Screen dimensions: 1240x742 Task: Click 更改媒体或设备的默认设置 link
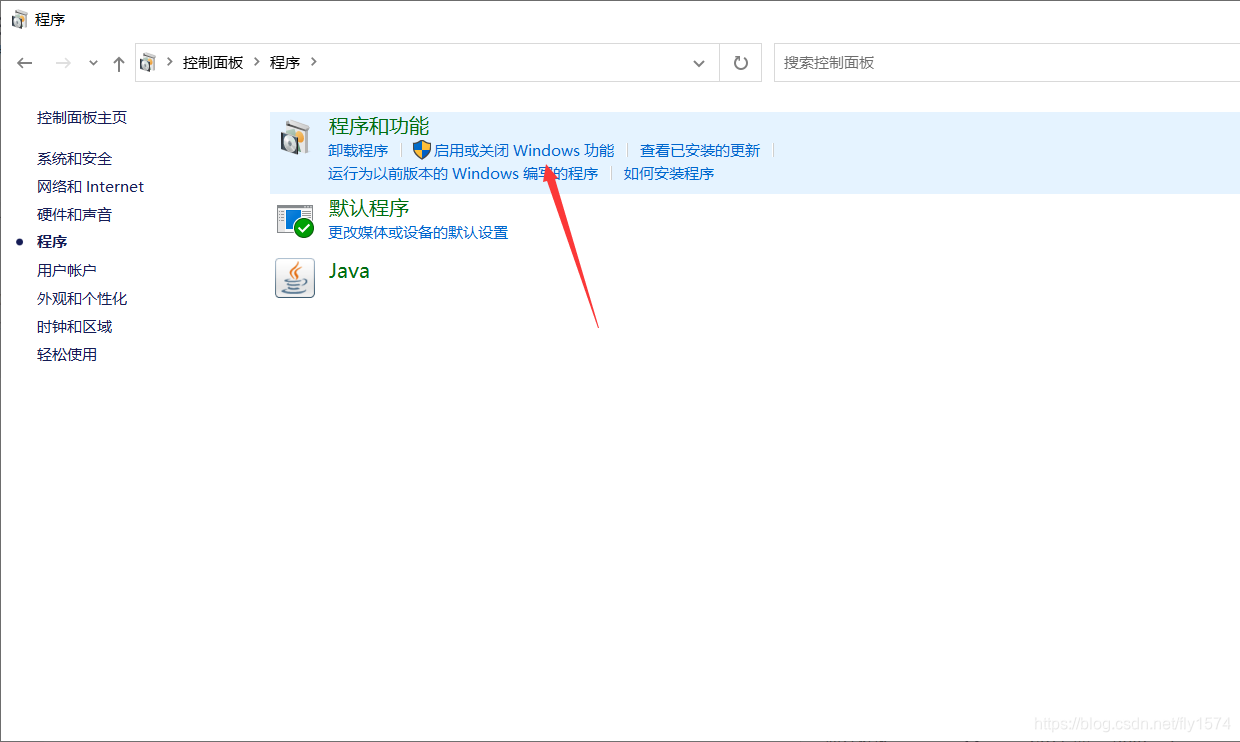[x=418, y=233]
